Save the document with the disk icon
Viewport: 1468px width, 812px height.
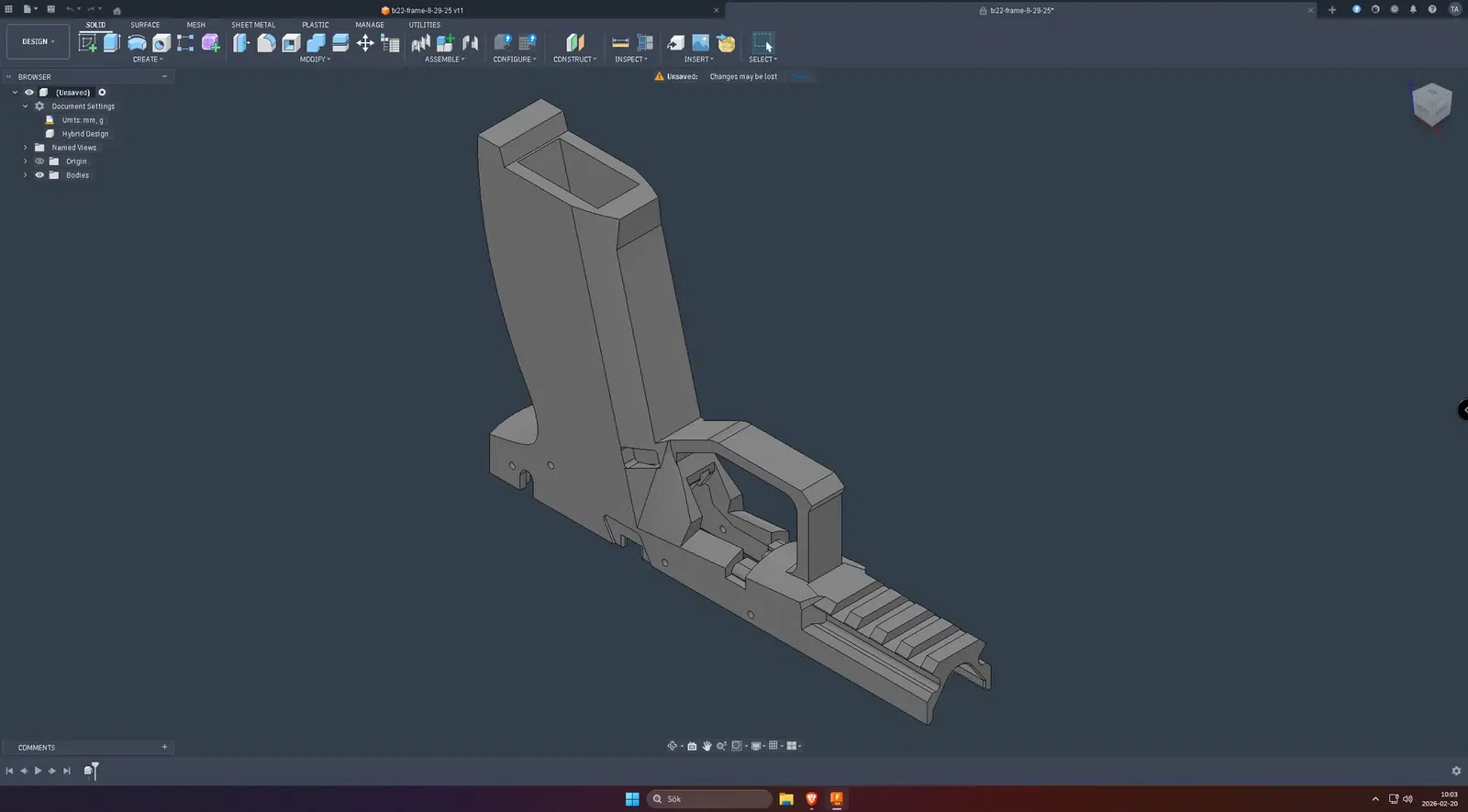(50, 9)
